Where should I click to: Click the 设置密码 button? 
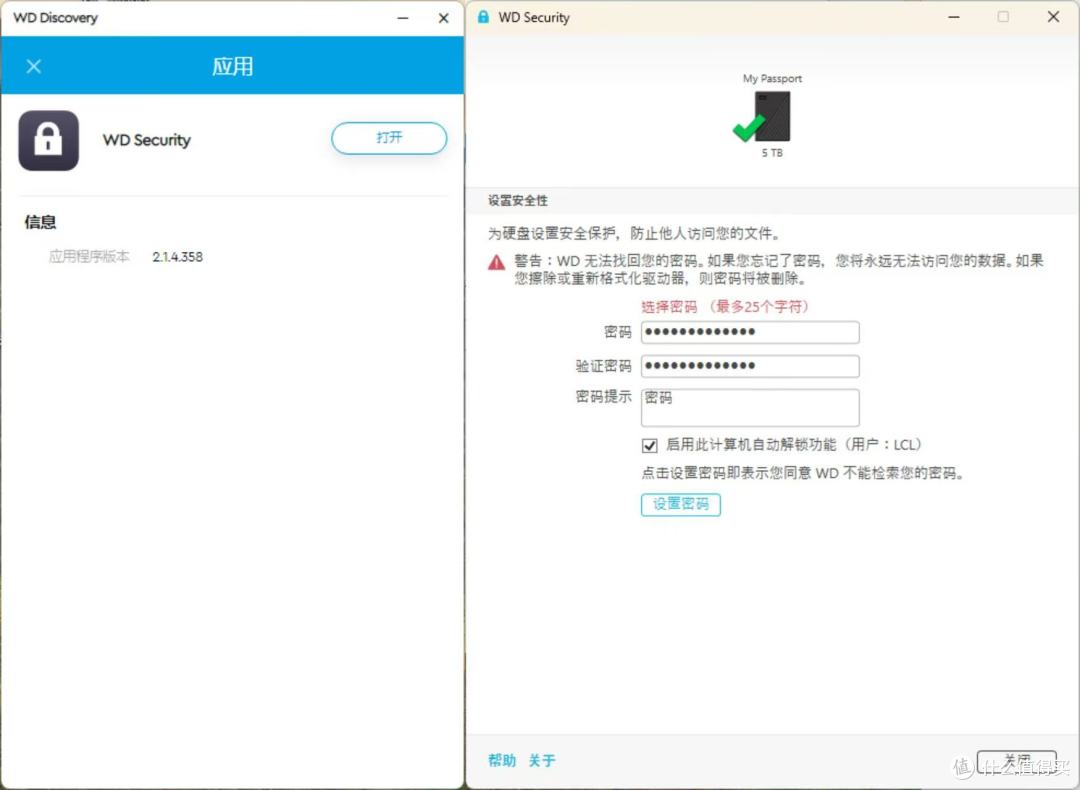(681, 504)
